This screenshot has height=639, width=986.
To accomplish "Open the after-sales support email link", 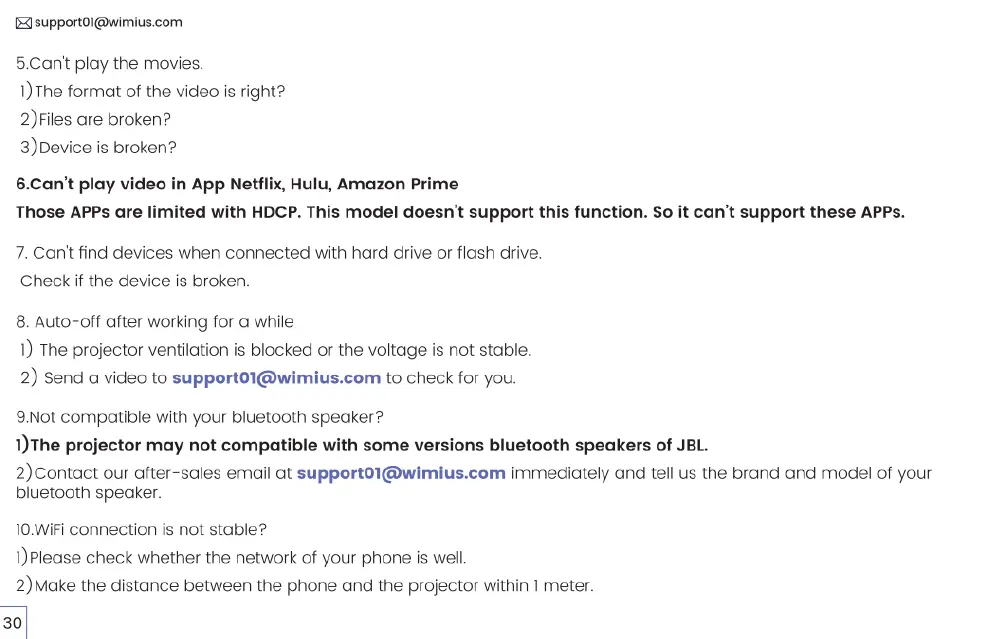I will (x=401, y=473).
